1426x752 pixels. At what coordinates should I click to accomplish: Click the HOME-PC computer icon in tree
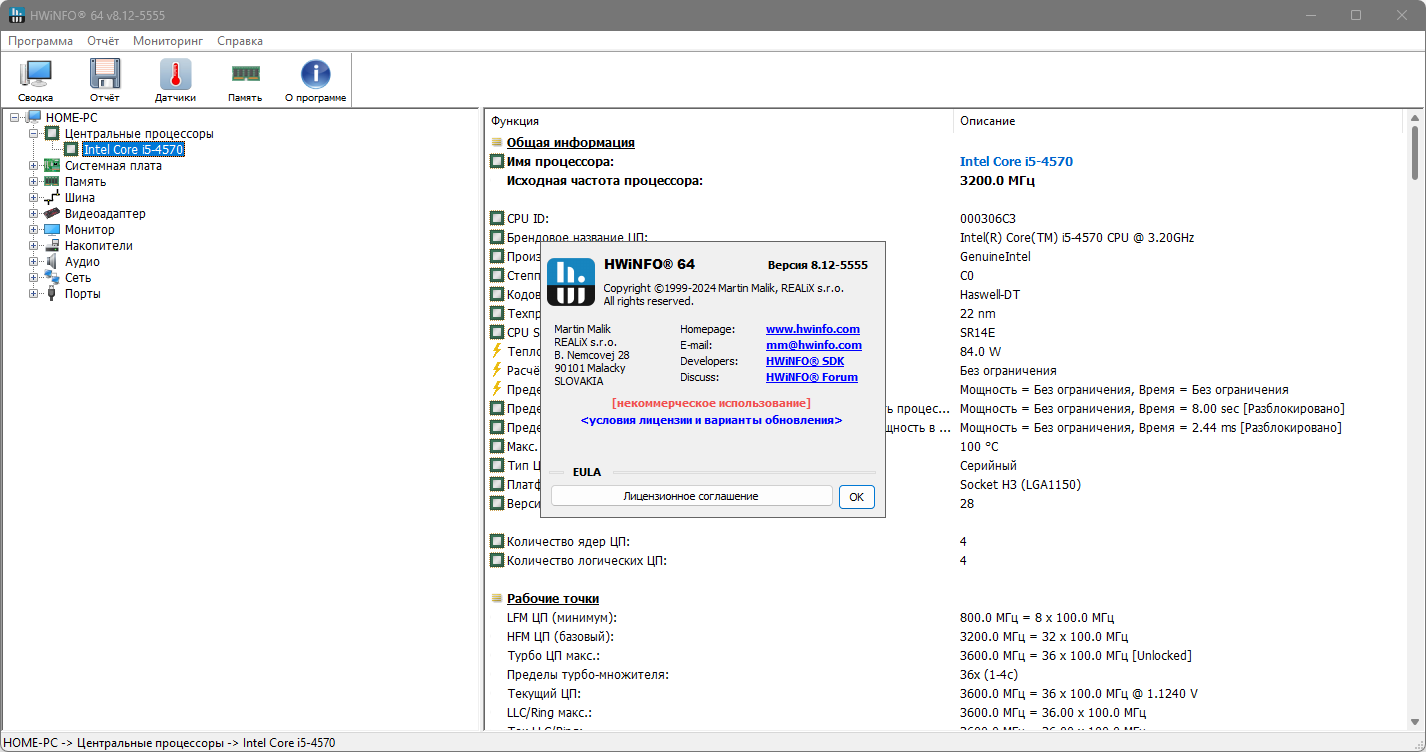tap(34, 118)
